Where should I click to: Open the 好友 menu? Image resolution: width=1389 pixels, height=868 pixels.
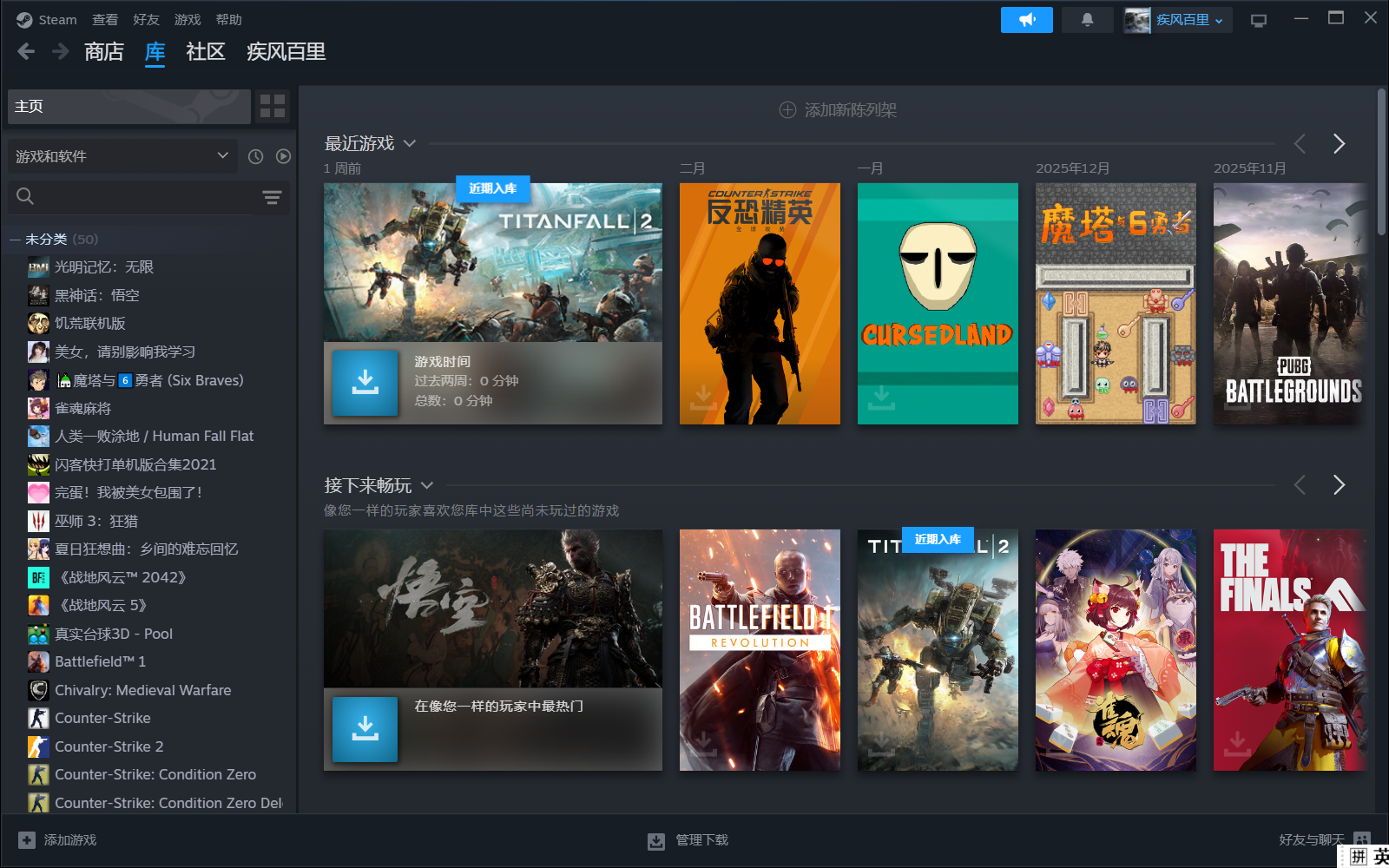coord(146,20)
